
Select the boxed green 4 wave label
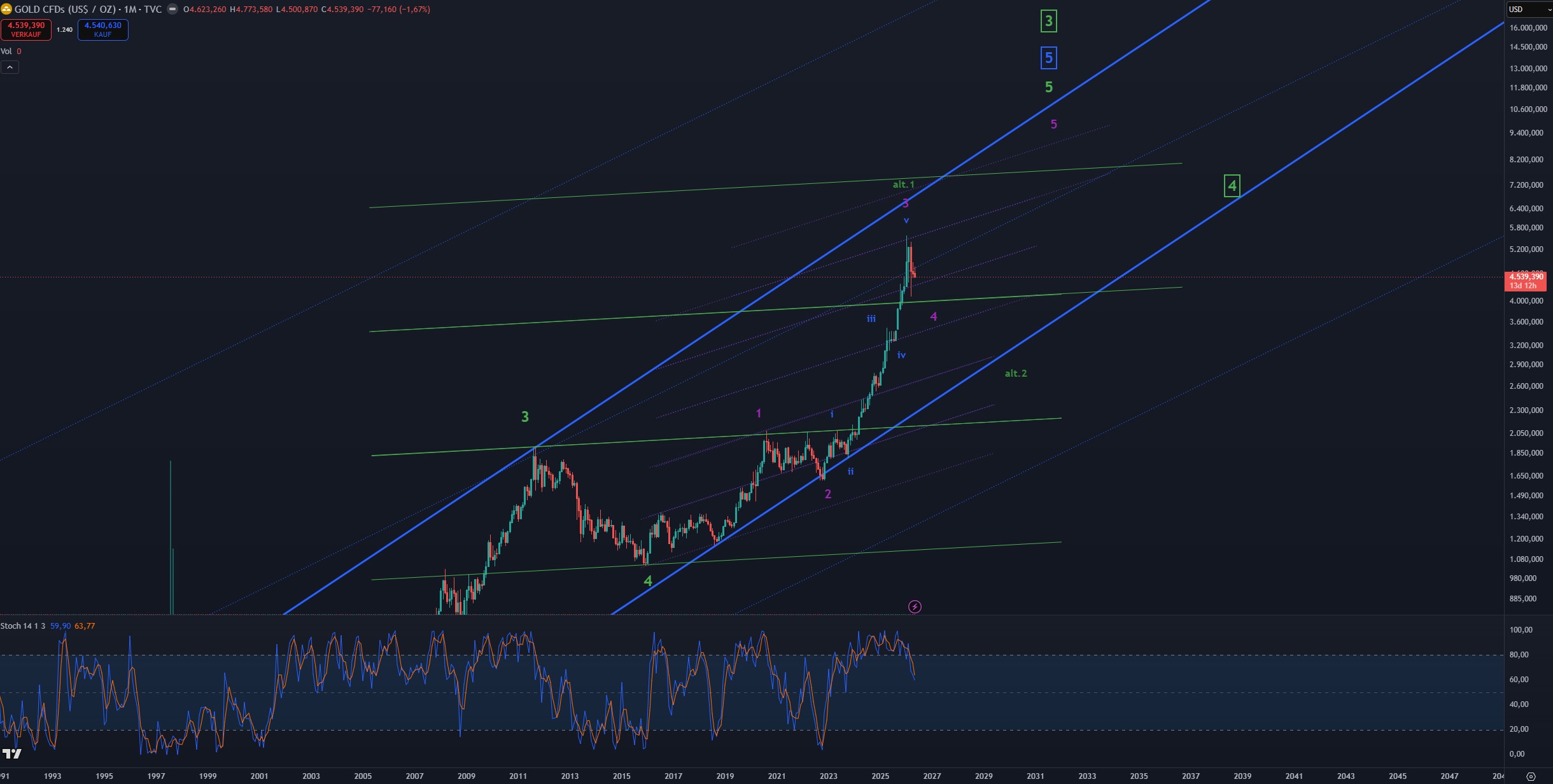point(1232,186)
